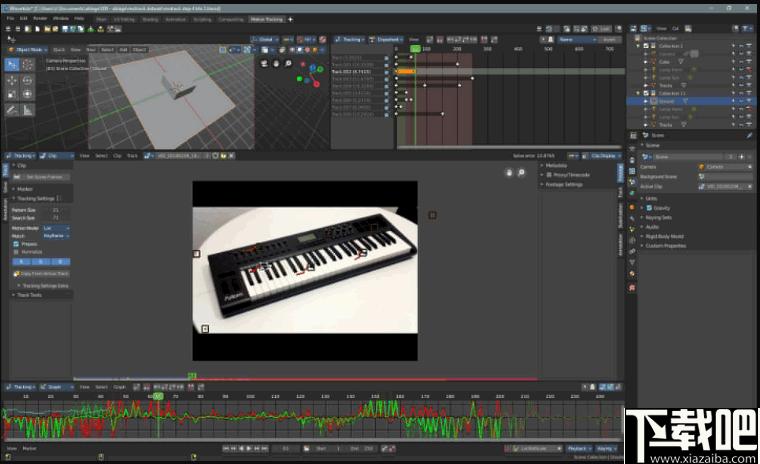Select the Rotate tool in viewport toolbar

28,80
